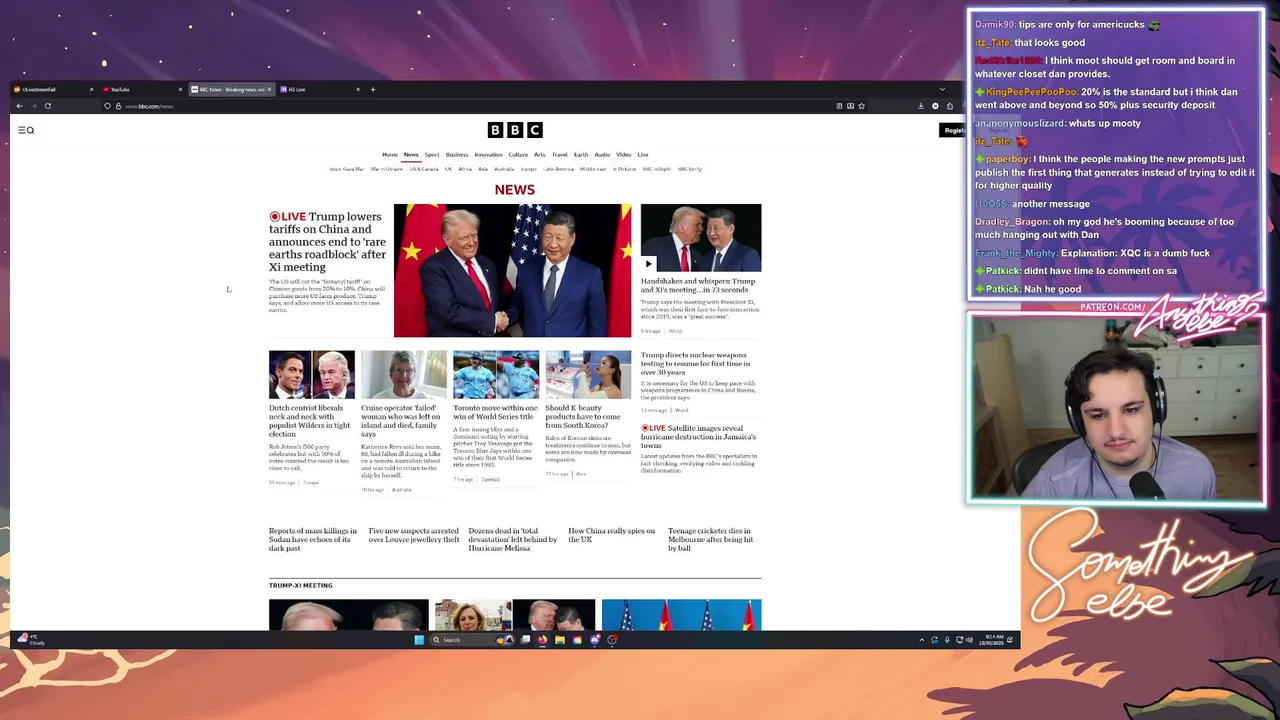The height and width of the screenshot is (720, 1280).
Task: Select the BBC Verify subtopic
Action: (x=690, y=169)
